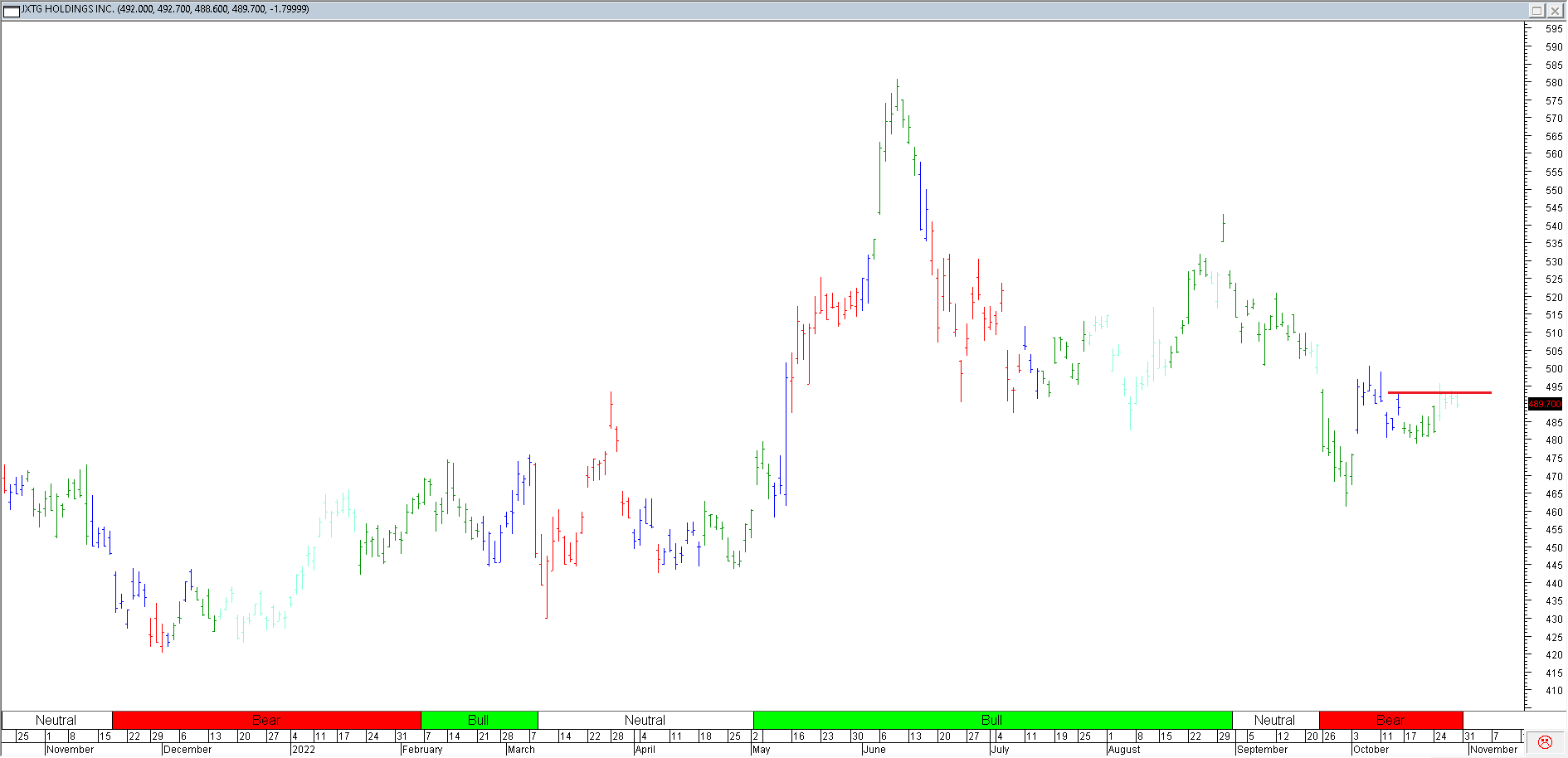
Task: Click the date 12 under September
Action: click(x=1283, y=736)
